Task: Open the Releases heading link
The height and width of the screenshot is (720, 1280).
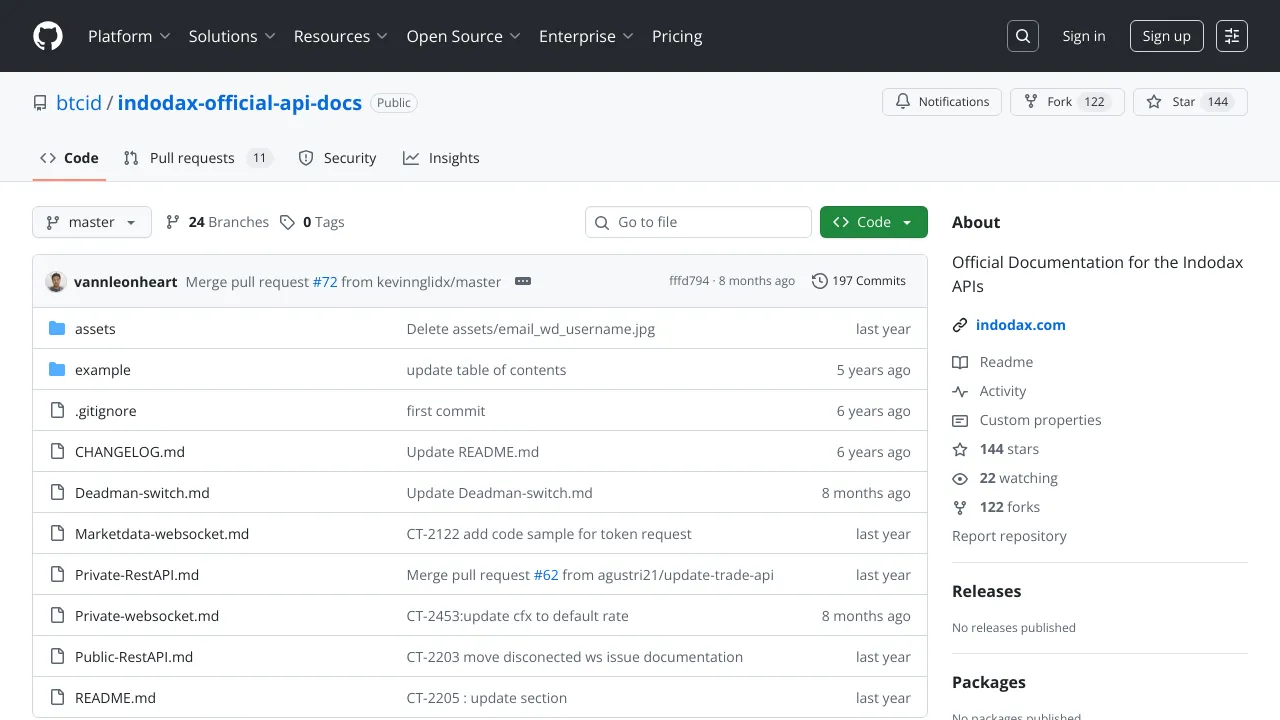Action: [986, 591]
